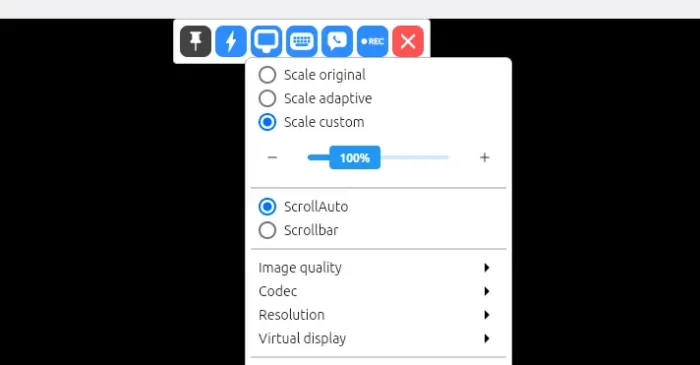Close the session with the red X

tap(408, 41)
